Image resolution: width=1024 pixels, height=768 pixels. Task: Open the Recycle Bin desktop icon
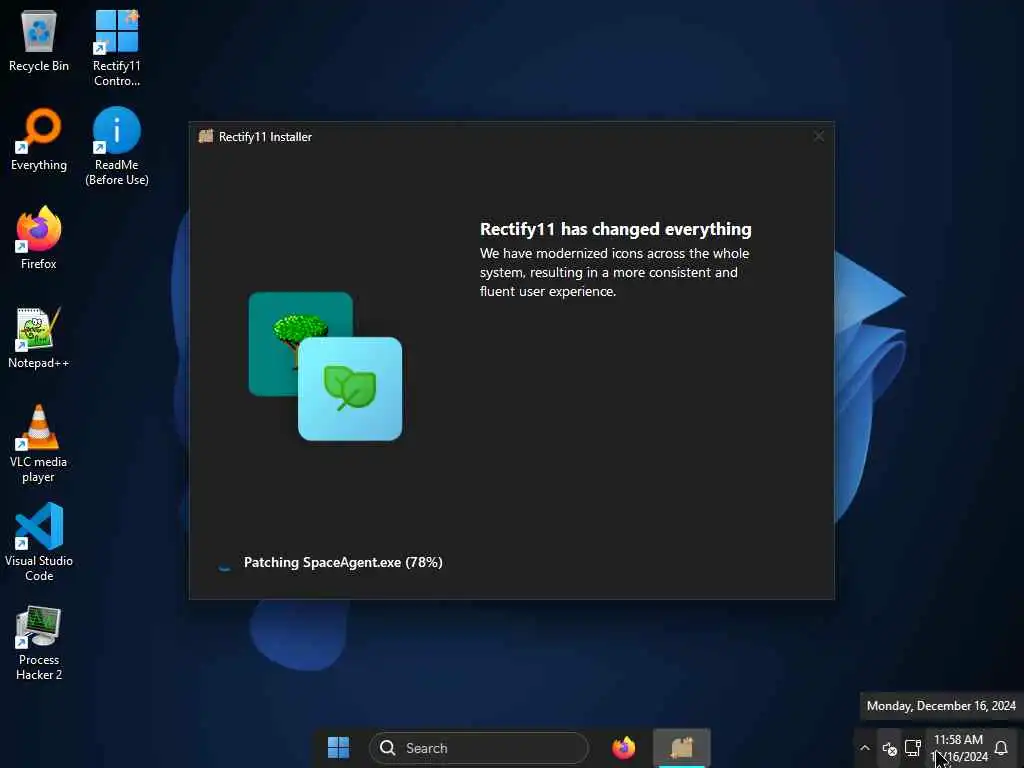(39, 40)
